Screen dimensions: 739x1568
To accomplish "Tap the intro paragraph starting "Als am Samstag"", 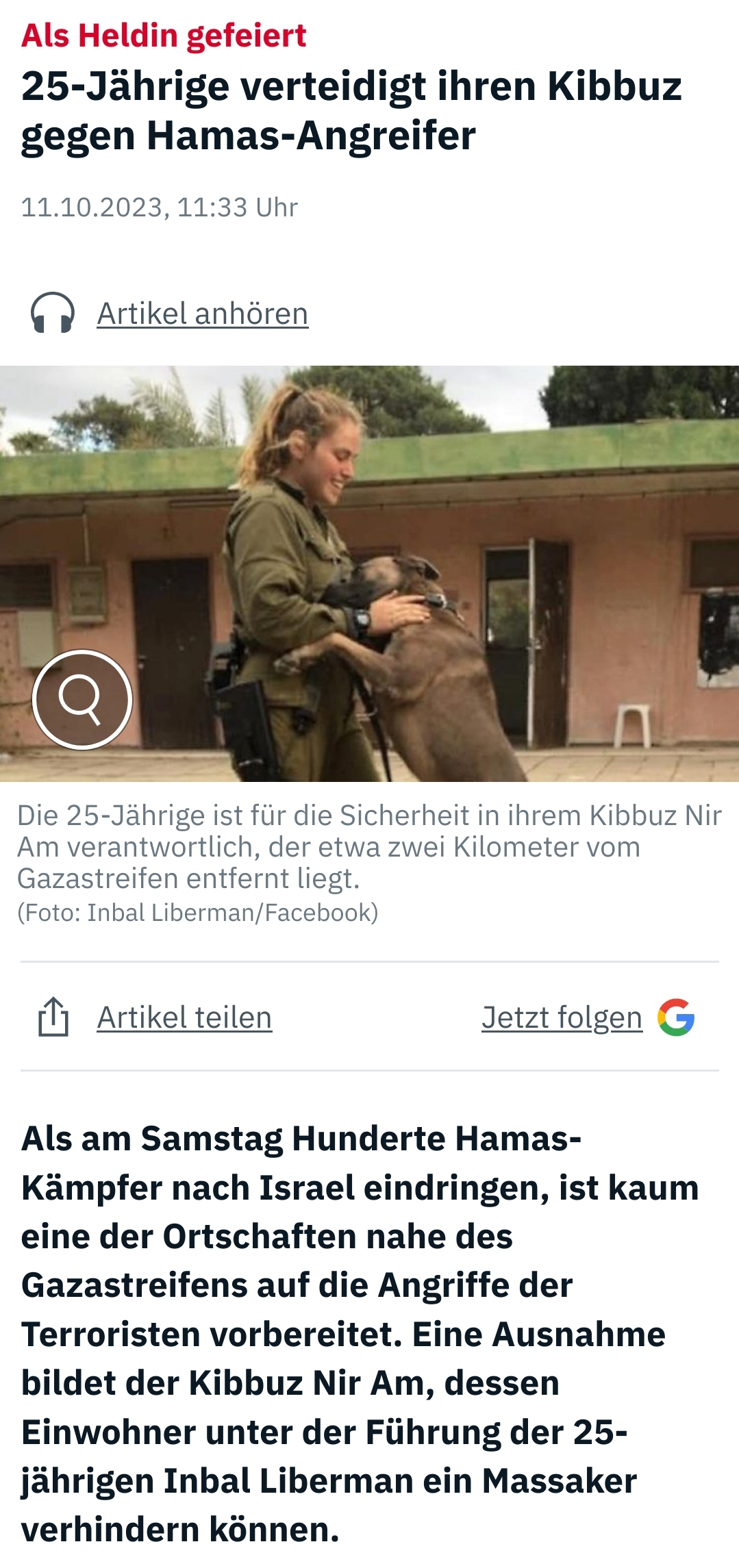I will point(360,1334).
